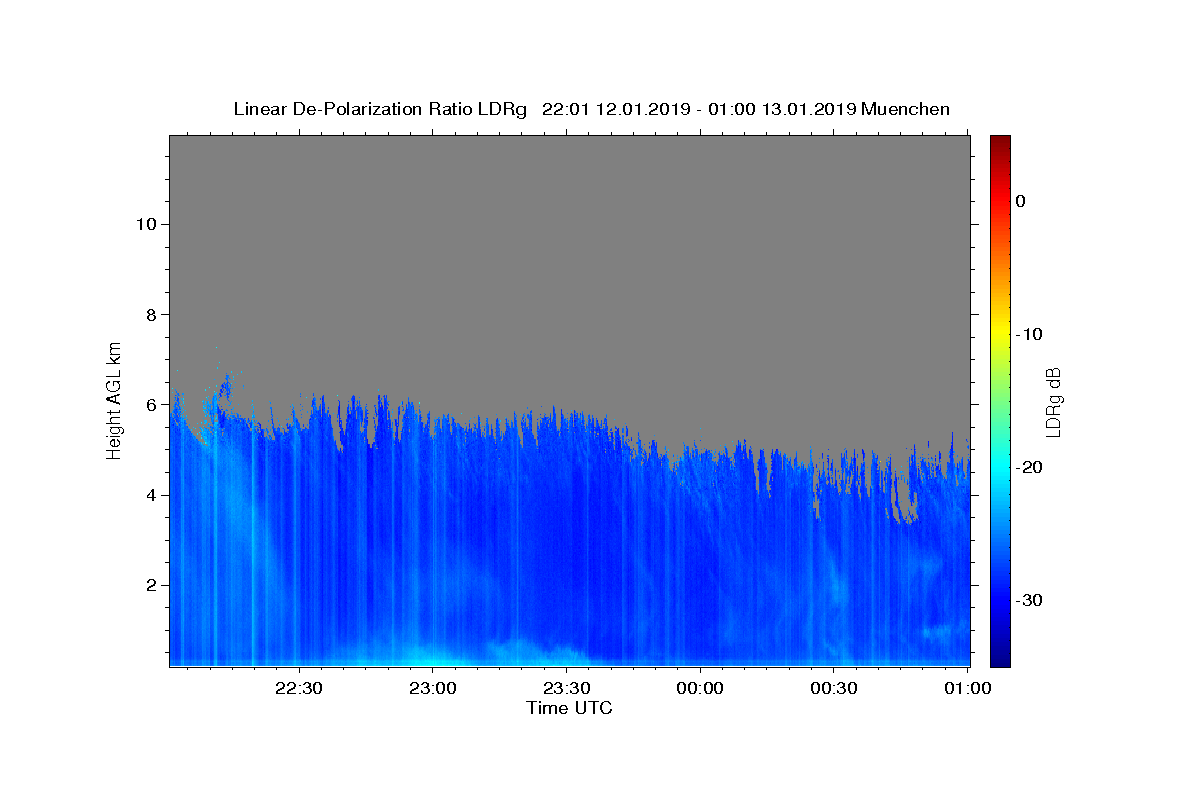The height and width of the screenshot is (800, 1200).
Task: Click the 23:00 time axis label
Action: [x=433, y=688]
